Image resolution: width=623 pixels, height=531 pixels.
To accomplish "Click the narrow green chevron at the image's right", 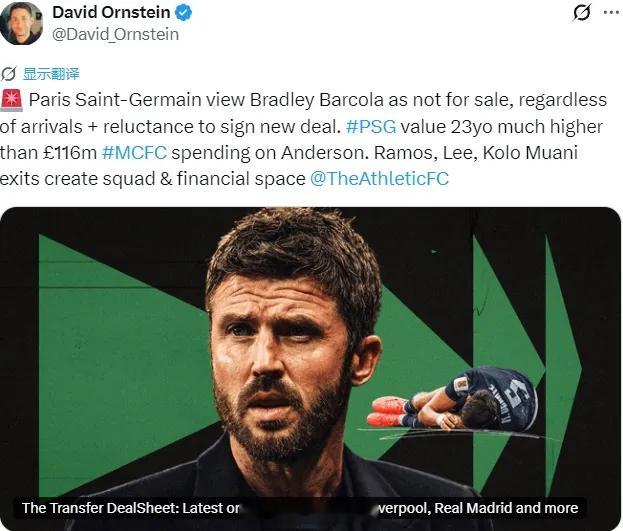I will point(561,366).
